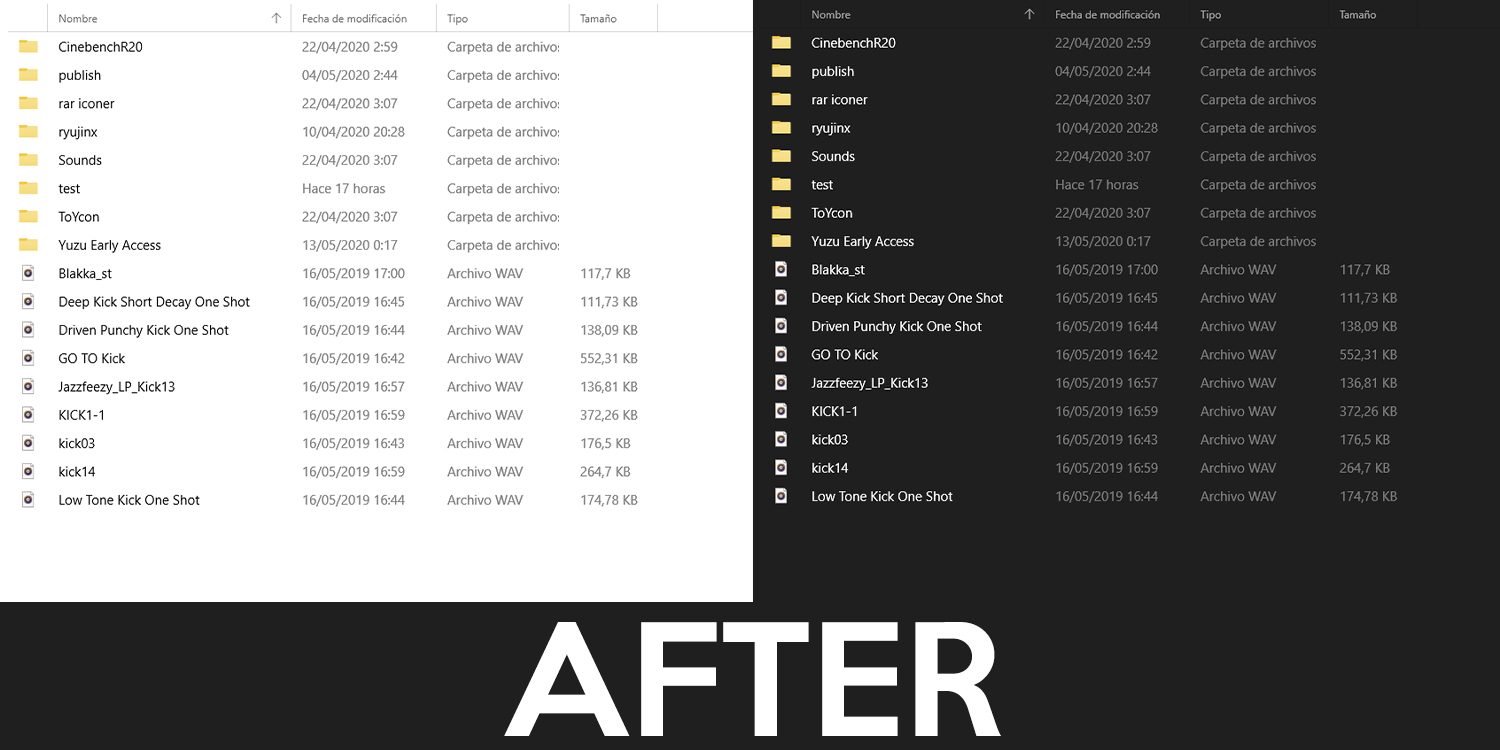1500x750 pixels.
Task: Select the Low Tone Kick One Shot icon
Action: (26, 500)
